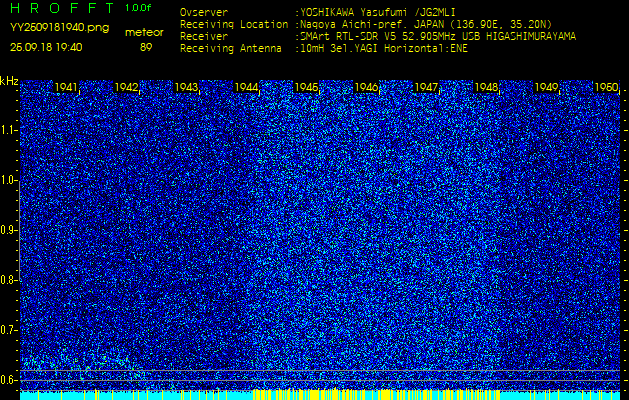Click the 0.6 kHz axis label
The image size is (629, 400).
(8, 380)
